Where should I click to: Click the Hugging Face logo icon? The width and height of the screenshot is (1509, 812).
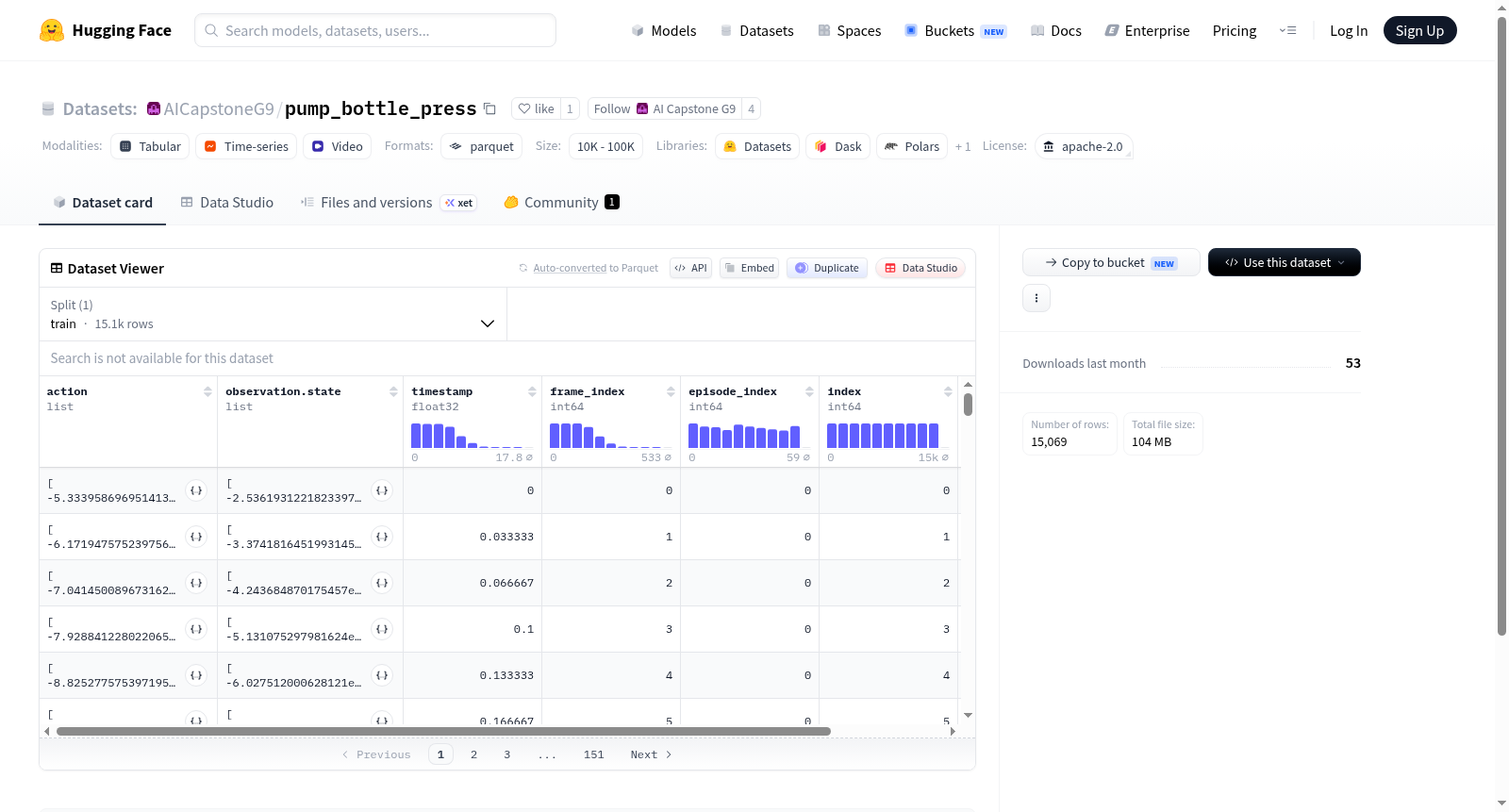(52, 30)
